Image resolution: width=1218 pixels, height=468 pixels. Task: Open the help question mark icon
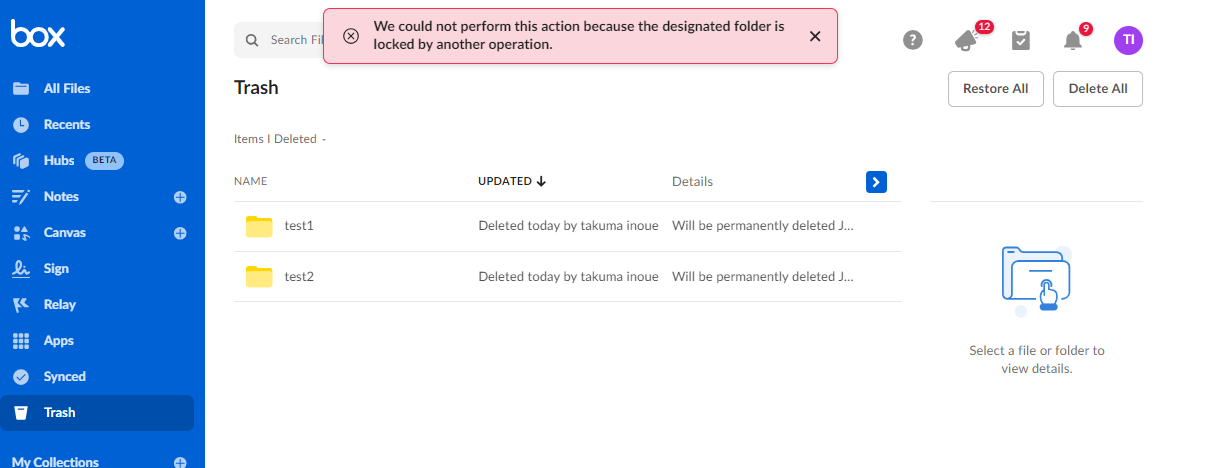click(912, 40)
